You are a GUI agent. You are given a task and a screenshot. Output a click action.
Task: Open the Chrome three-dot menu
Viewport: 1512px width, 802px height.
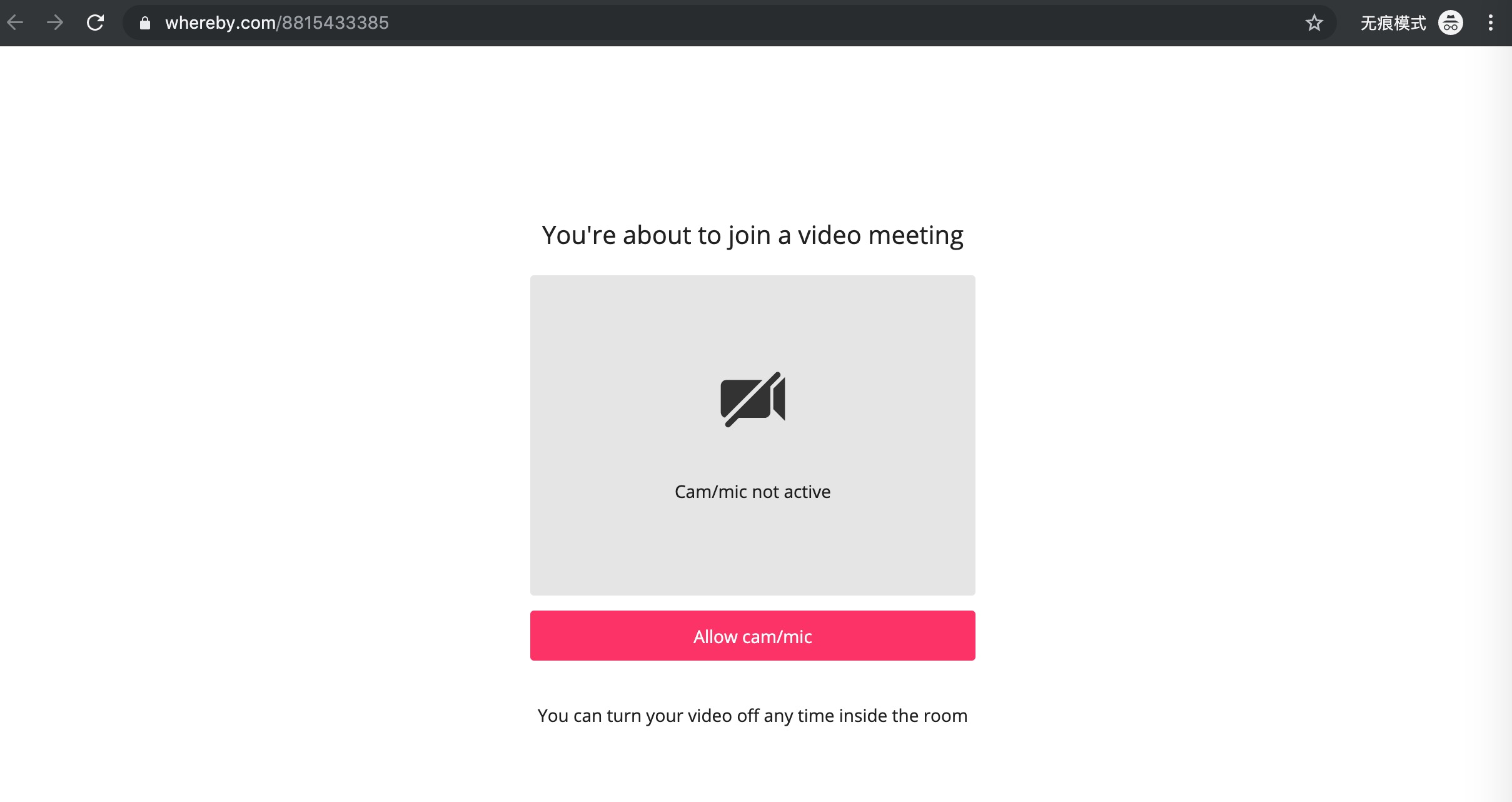tap(1491, 23)
